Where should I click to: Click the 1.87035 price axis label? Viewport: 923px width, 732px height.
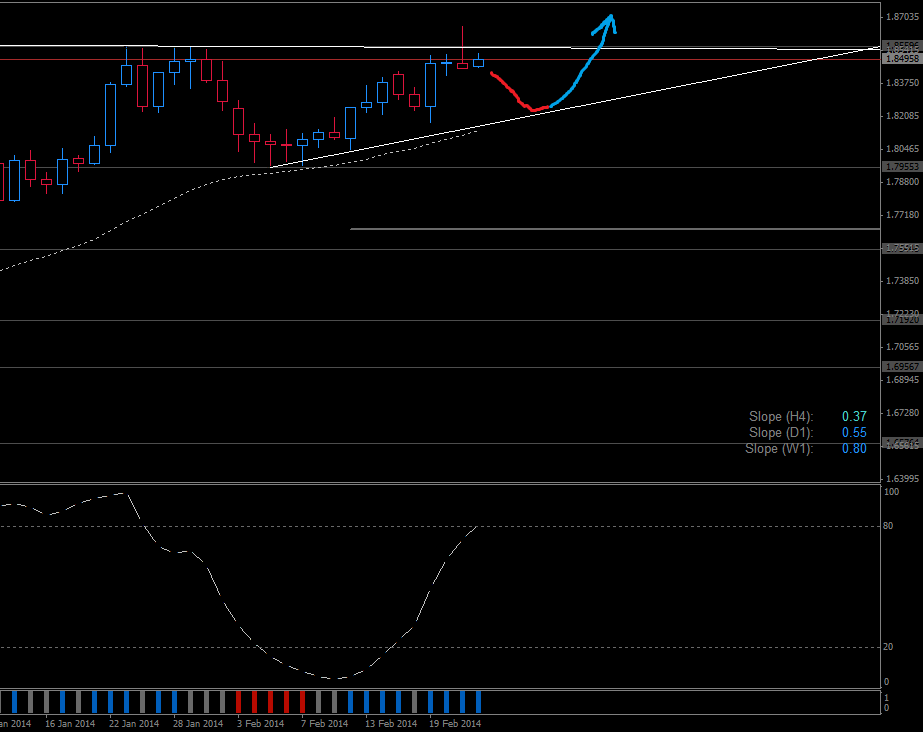click(902, 17)
